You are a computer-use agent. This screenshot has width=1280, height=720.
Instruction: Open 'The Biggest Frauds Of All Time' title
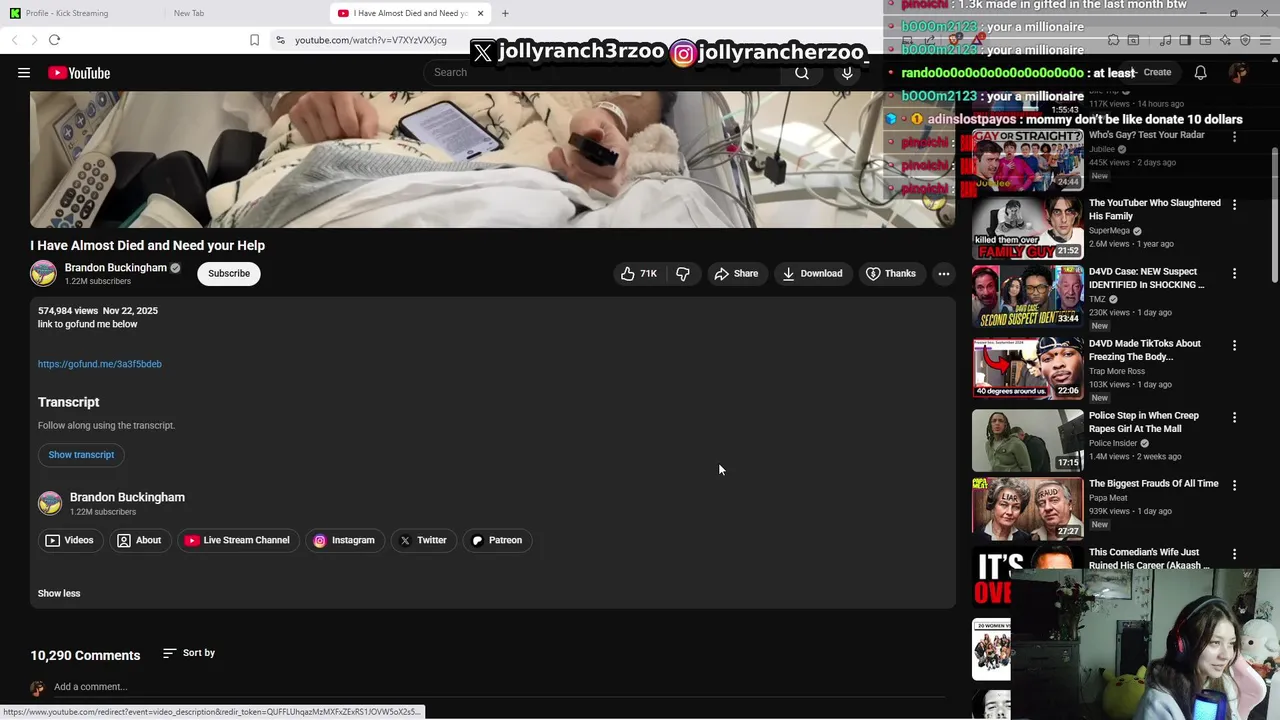pos(1154,484)
